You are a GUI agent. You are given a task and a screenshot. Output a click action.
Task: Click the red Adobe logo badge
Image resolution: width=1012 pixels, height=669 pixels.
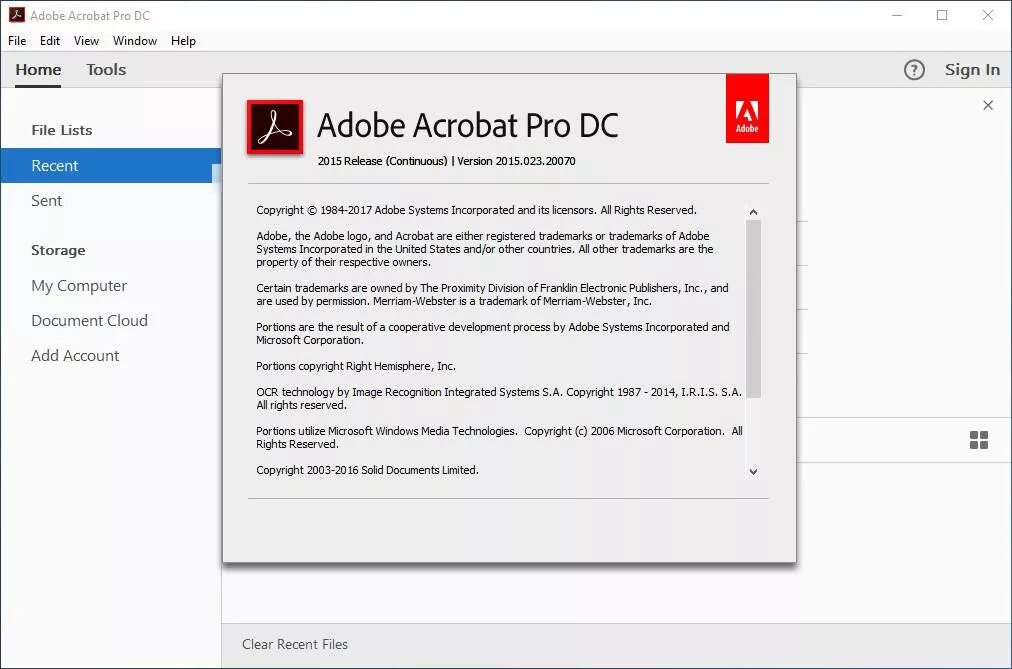point(747,108)
